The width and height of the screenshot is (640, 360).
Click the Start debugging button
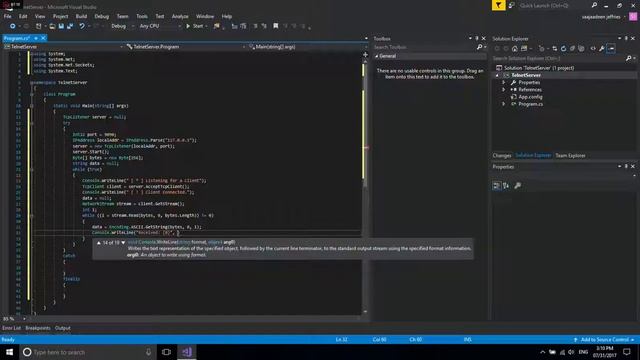coord(195,26)
